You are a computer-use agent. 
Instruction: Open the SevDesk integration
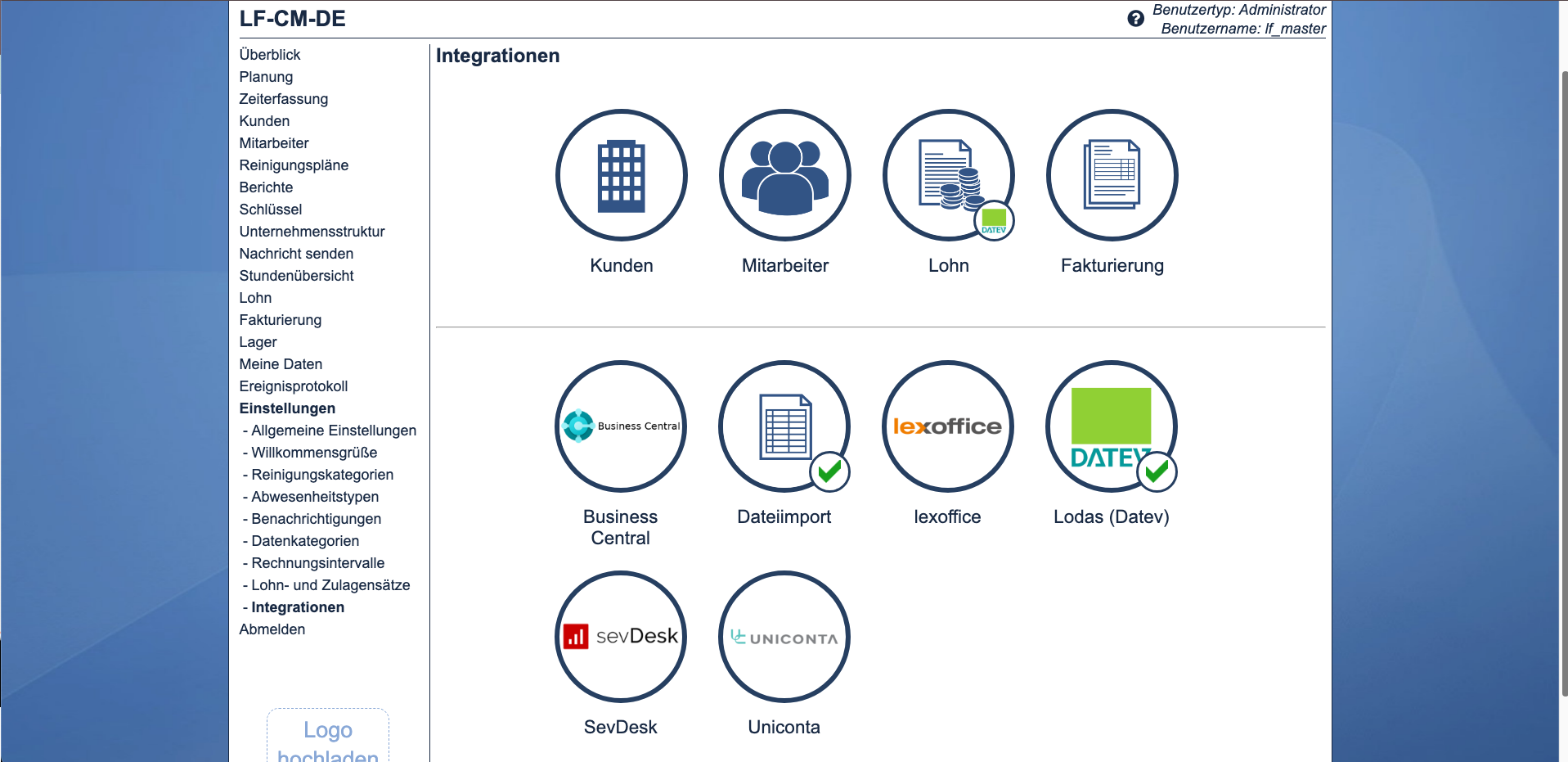click(x=620, y=637)
